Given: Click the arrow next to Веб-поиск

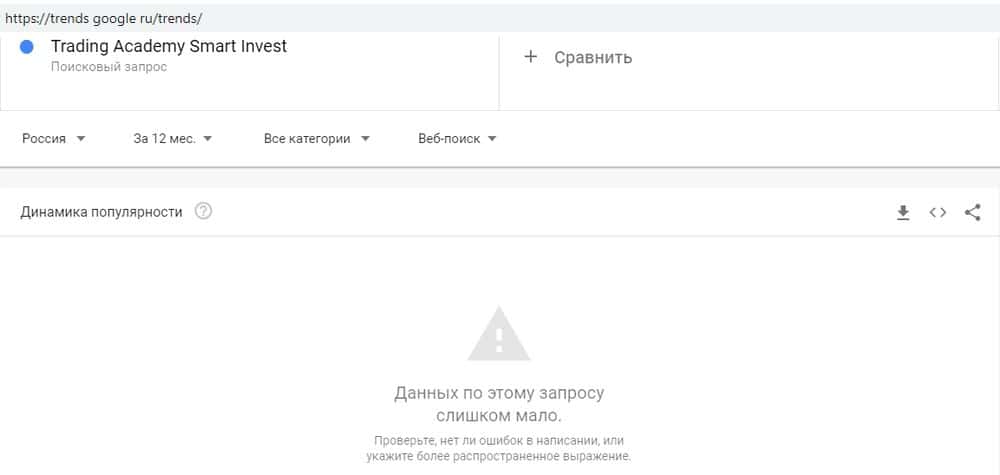Looking at the screenshot, I should pos(493,139).
